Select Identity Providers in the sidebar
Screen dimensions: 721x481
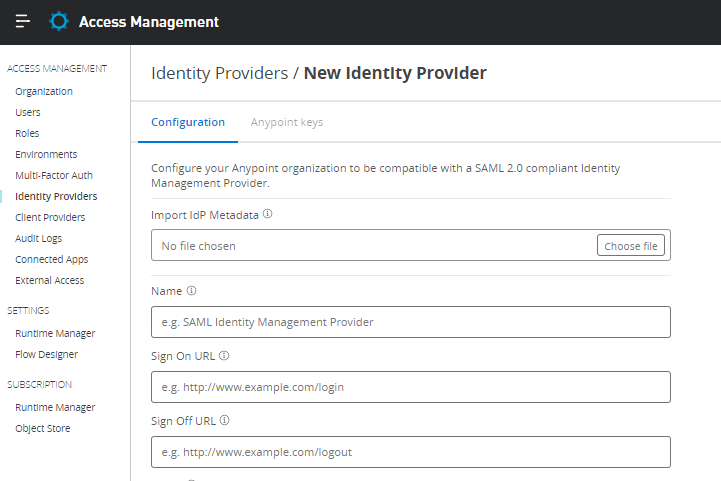(x=56, y=196)
